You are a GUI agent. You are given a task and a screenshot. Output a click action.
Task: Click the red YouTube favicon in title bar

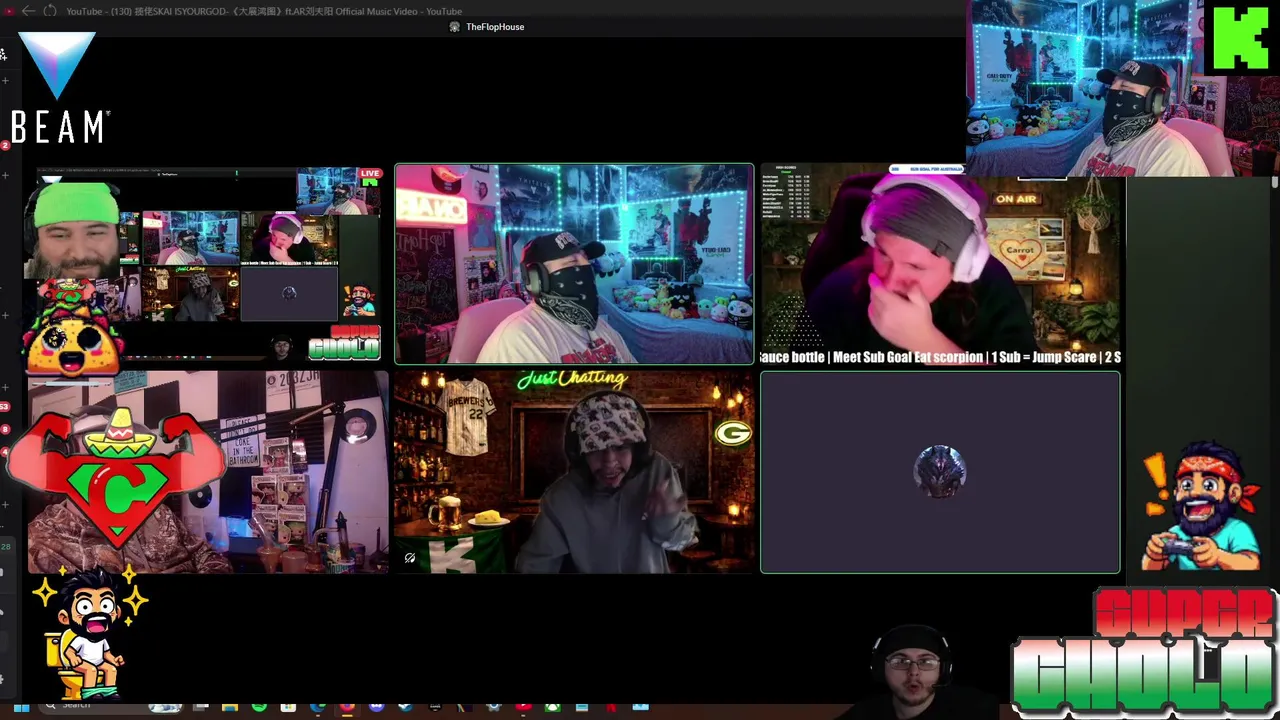click(9, 11)
